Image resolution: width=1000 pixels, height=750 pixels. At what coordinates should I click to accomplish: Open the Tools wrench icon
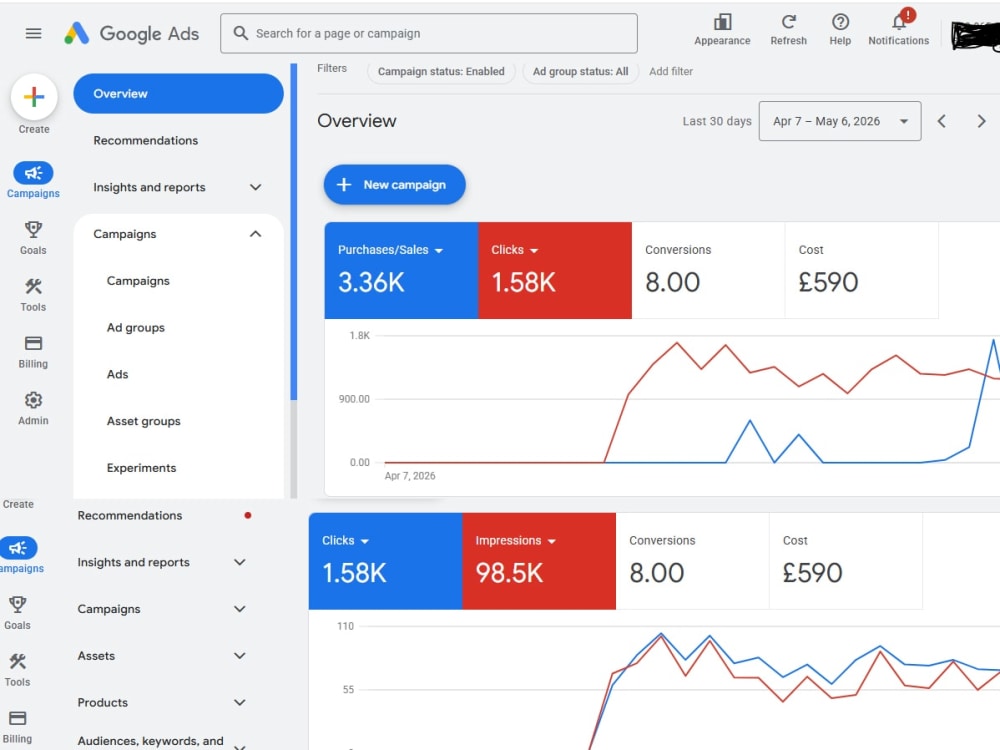33,286
